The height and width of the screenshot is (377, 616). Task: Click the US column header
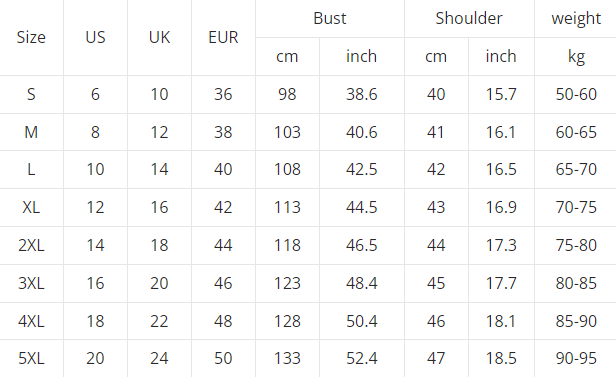[95, 37]
